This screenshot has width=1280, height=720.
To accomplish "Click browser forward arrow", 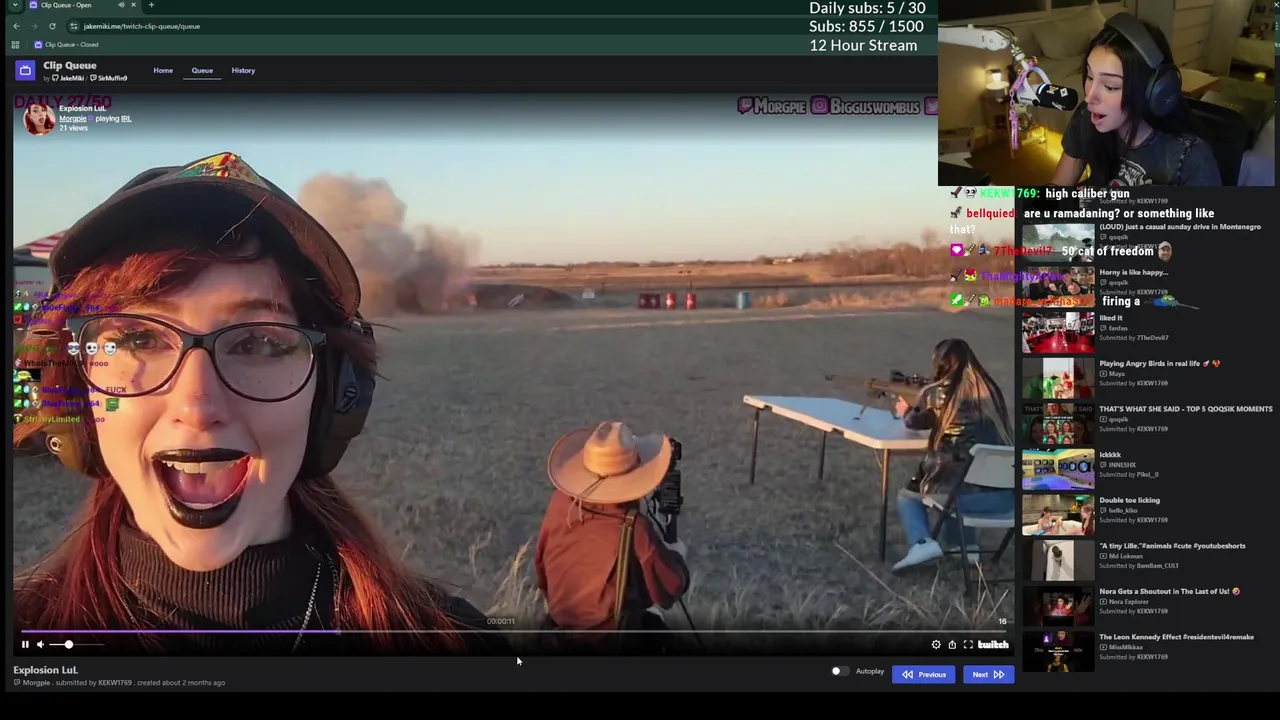I will pos(34,26).
